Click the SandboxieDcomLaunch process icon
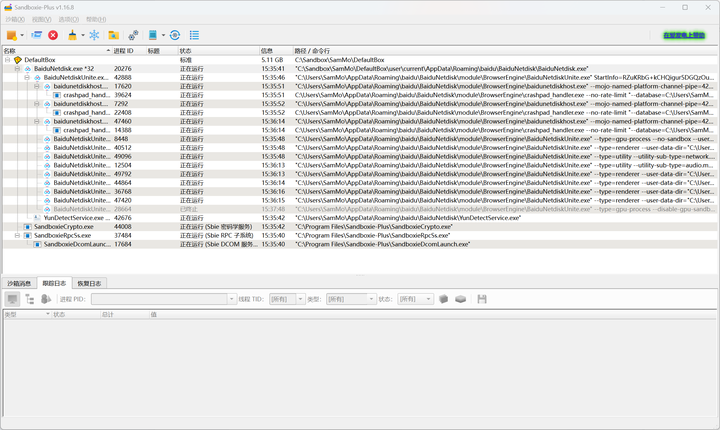Viewport: 720px width, 430px height. coord(37,244)
